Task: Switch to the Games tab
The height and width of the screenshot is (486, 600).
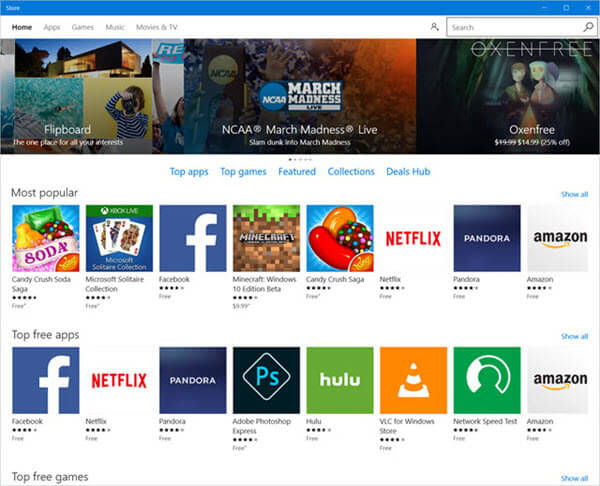Action: (x=83, y=27)
